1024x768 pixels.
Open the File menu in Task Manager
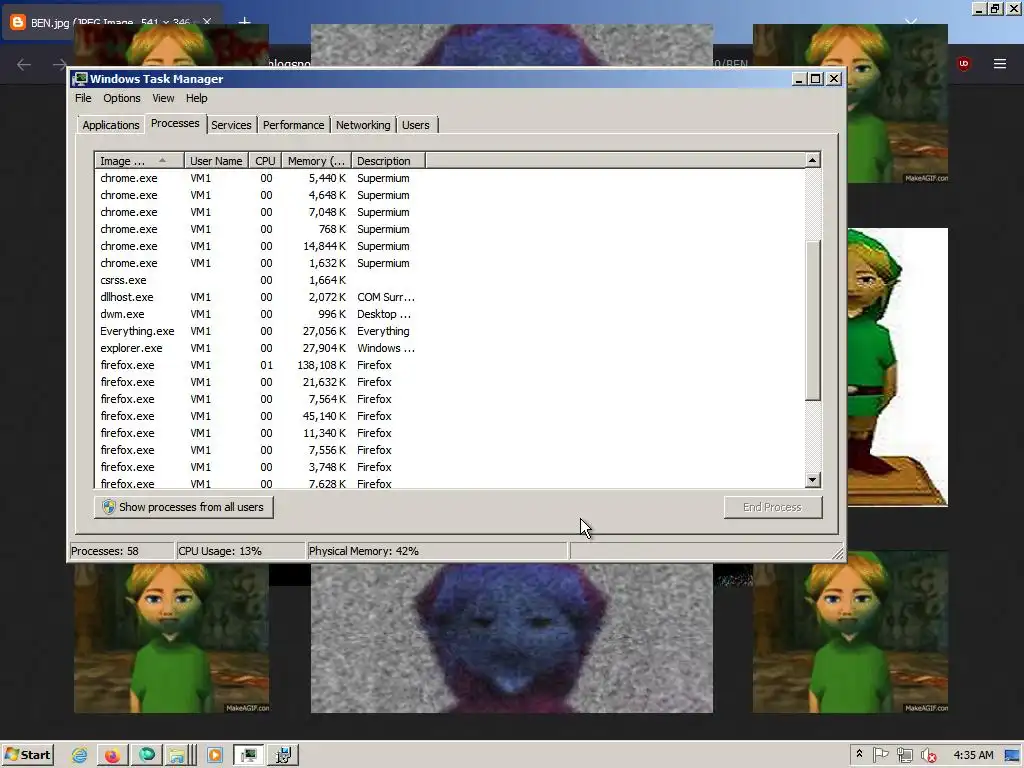(83, 98)
